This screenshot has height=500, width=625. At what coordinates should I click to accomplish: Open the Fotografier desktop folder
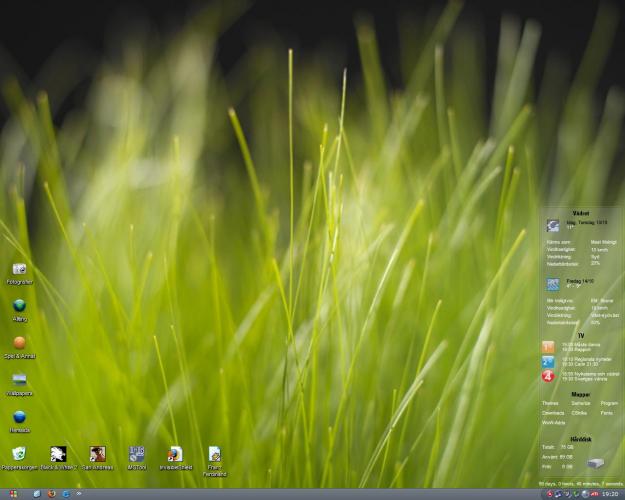(19, 270)
